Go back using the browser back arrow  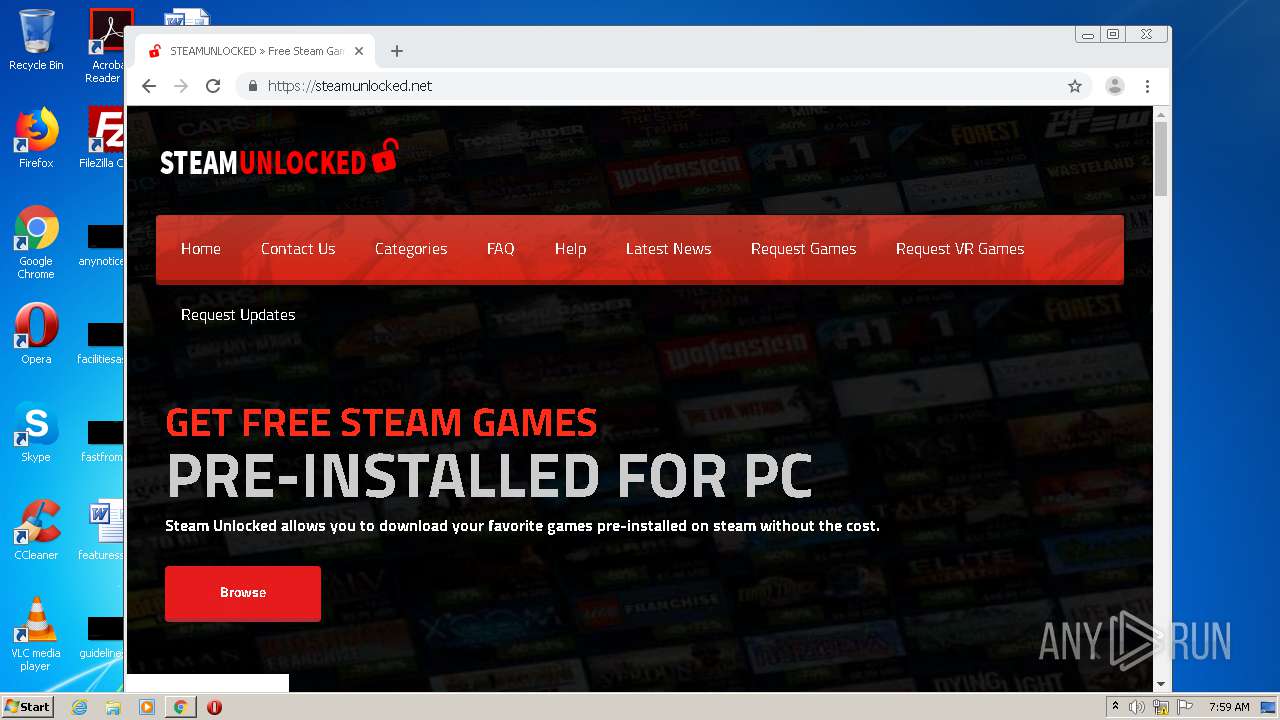[149, 86]
